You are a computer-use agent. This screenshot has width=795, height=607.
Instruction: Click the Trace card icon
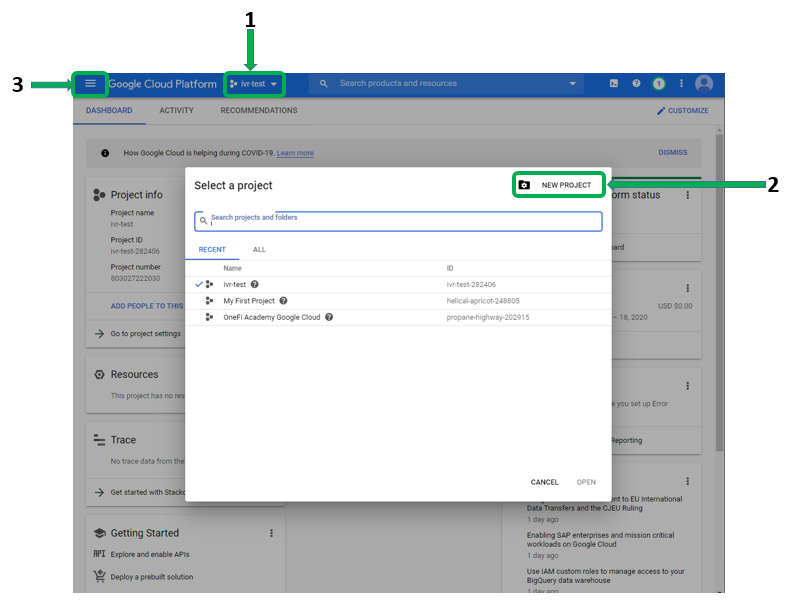tap(99, 440)
